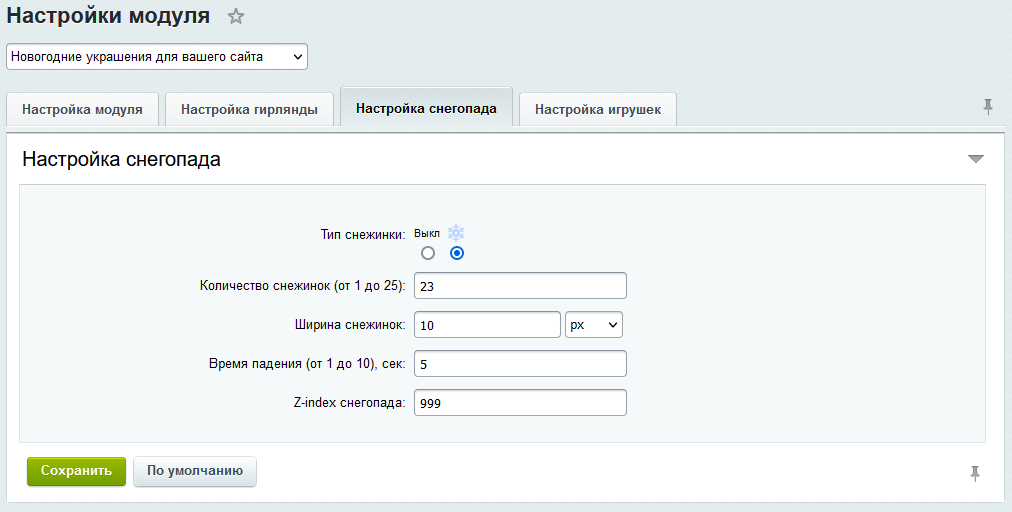Click the fall time input field
This screenshot has height=512, width=1012.
[520, 364]
